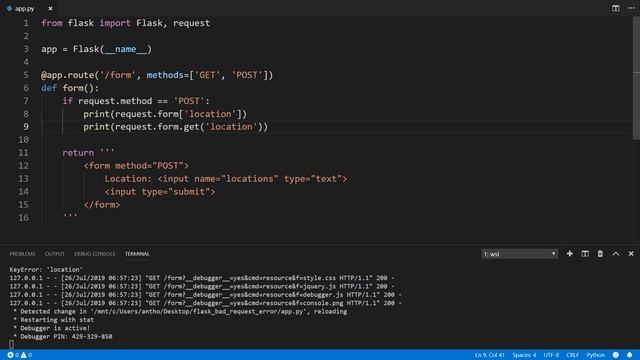
Task: Select the Python language mode
Action: tap(596, 355)
